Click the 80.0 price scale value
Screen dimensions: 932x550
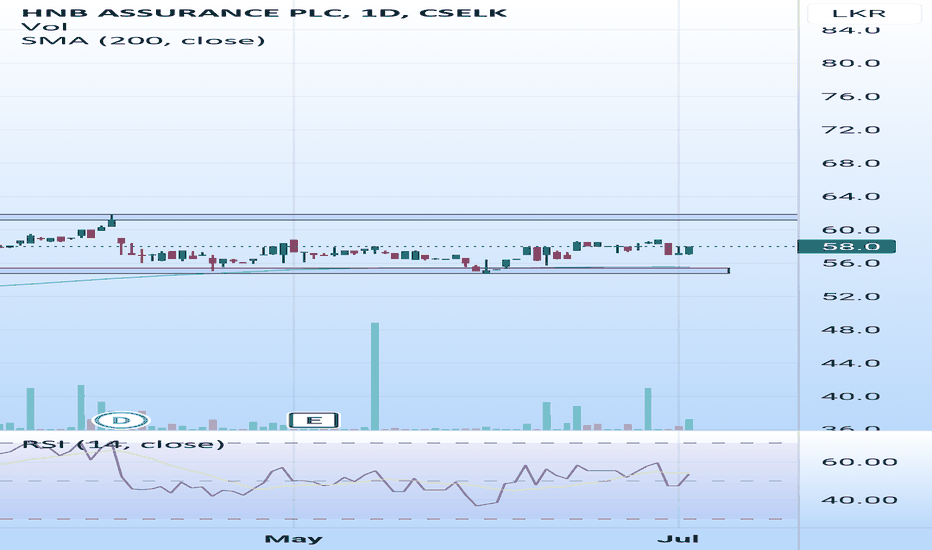[x=851, y=63]
